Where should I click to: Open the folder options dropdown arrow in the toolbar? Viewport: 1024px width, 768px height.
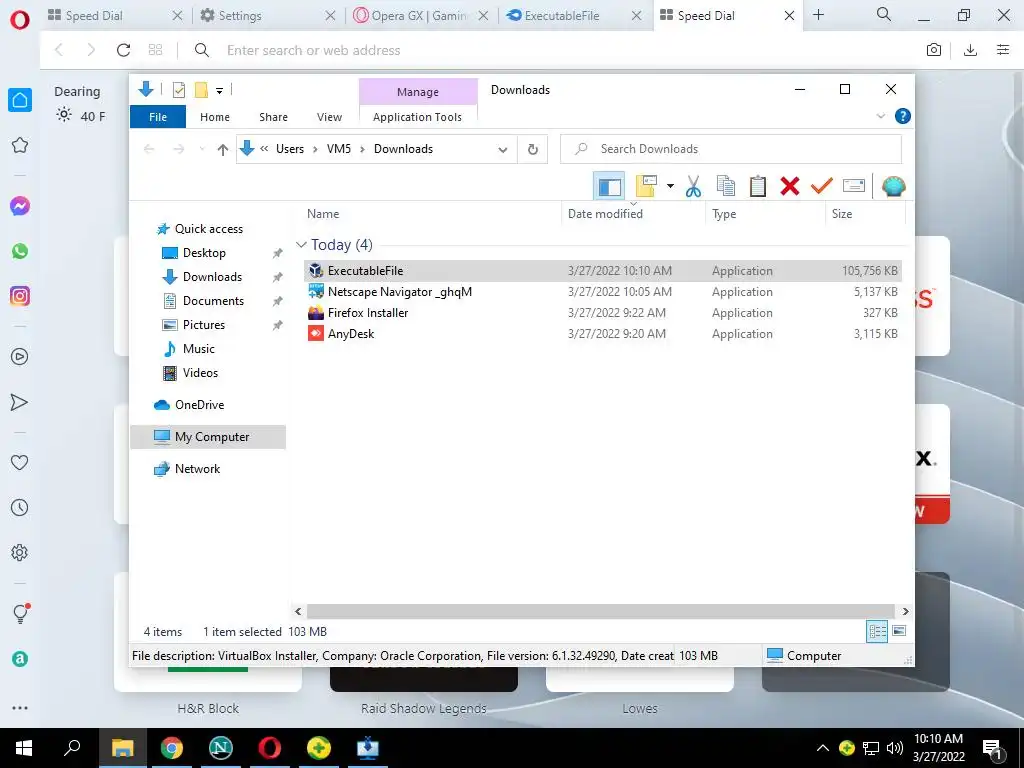(x=670, y=186)
